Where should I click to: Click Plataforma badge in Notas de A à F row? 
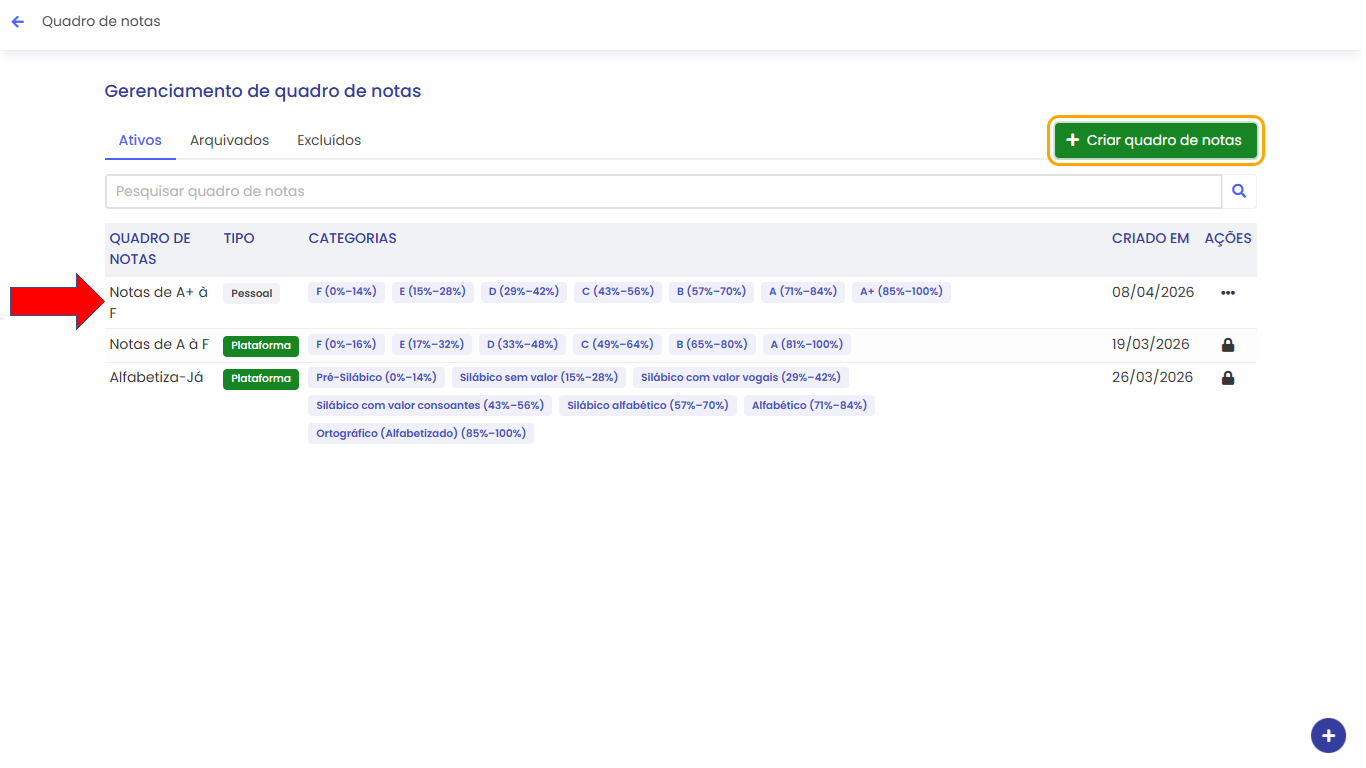click(x=261, y=345)
